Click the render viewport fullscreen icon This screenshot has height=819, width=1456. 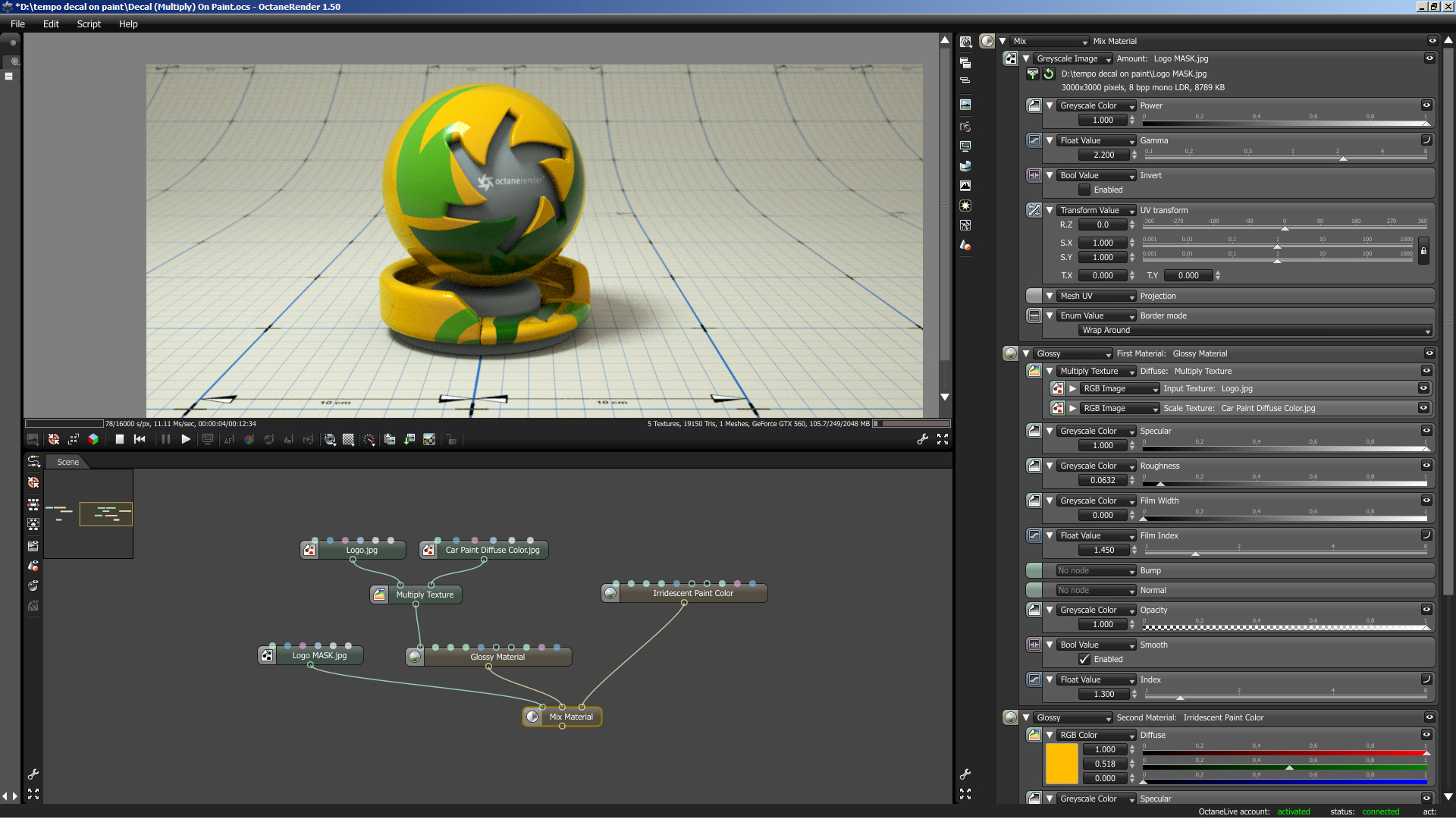tap(943, 439)
